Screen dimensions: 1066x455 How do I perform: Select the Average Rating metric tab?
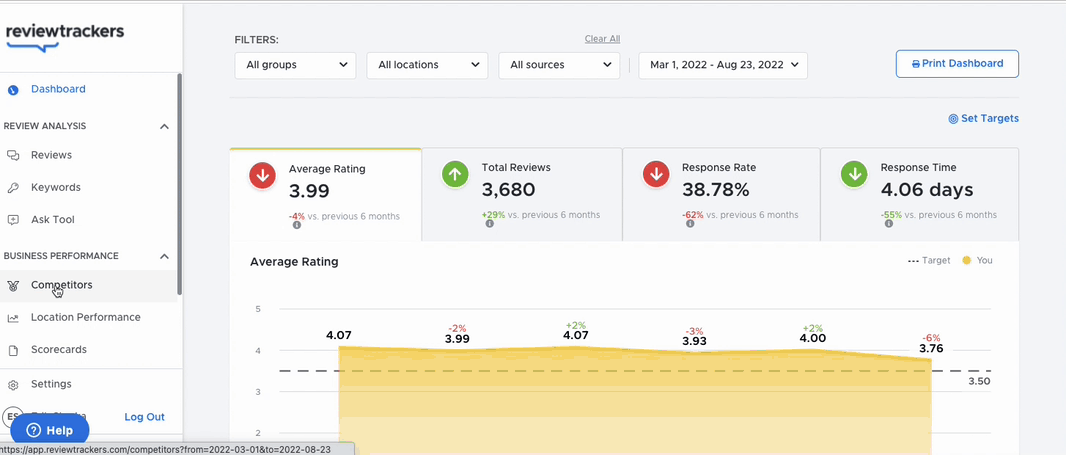pyautogui.click(x=326, y=195)
